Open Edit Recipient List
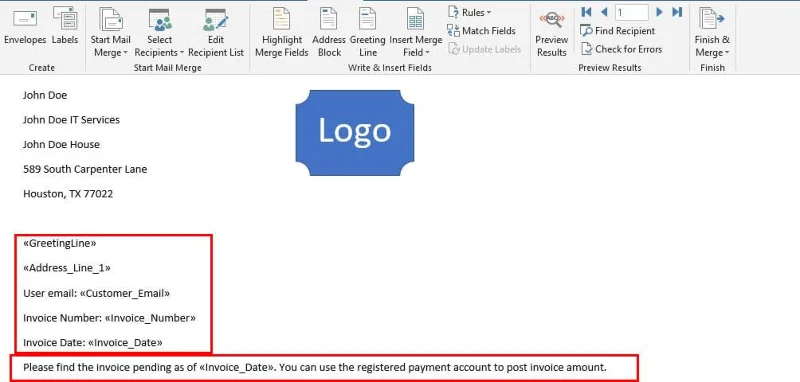Image resolution: width=800 pixels, height=382 pixels. click(216, 32)
